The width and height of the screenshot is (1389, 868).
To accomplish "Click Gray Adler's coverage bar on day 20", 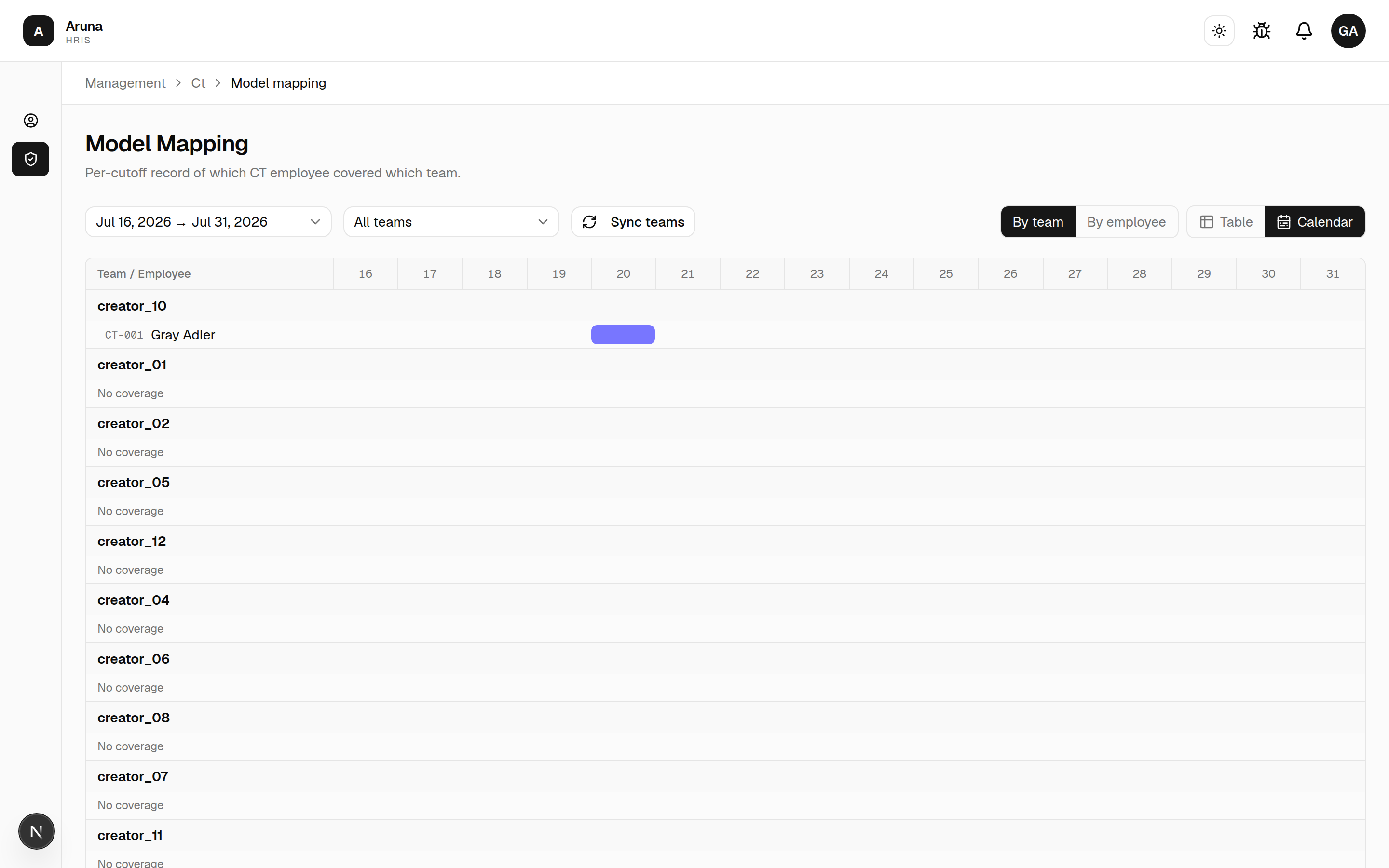I will click(623, 335).
